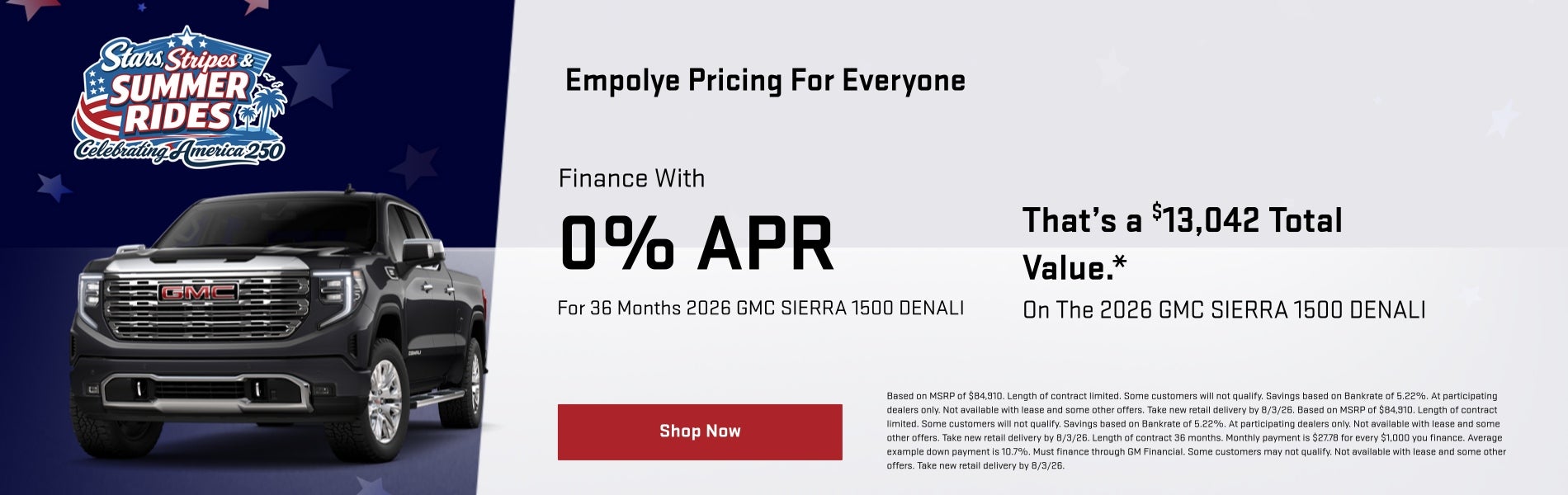Viewport: 1568px width, 495px height.
Task: Click the Finance With label
Action: pos(631,178)
